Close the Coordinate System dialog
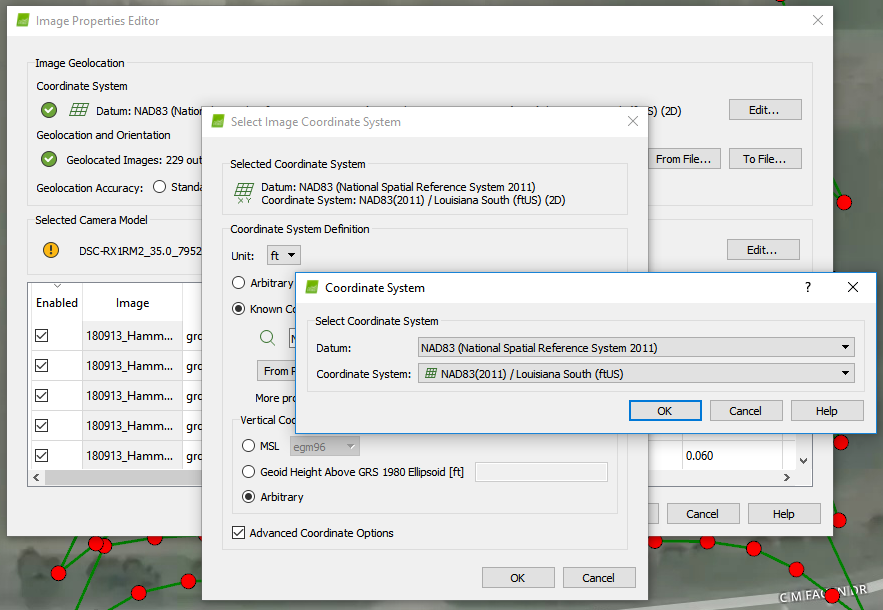 [x=853, y=287]
